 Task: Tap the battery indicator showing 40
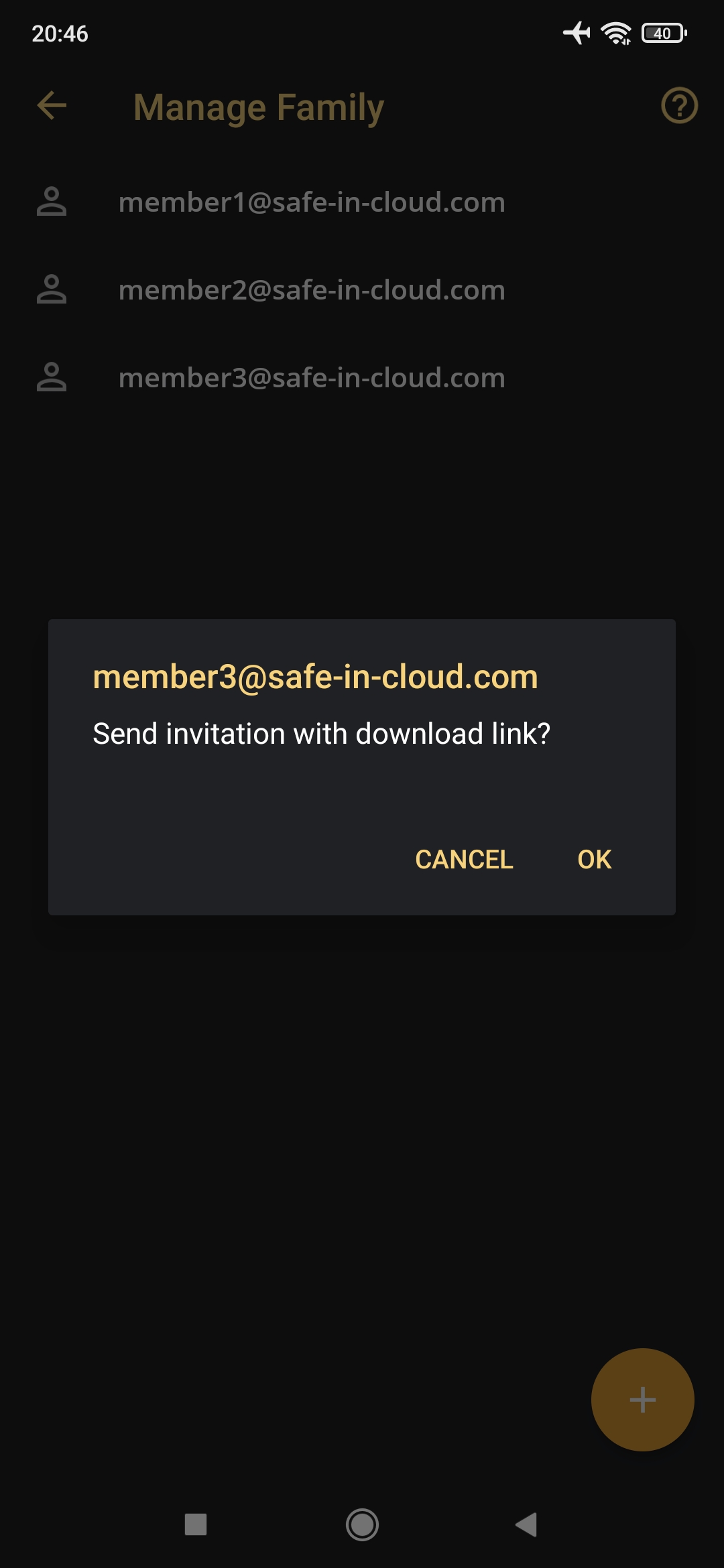pyautogui.click(x=664, y=33)
